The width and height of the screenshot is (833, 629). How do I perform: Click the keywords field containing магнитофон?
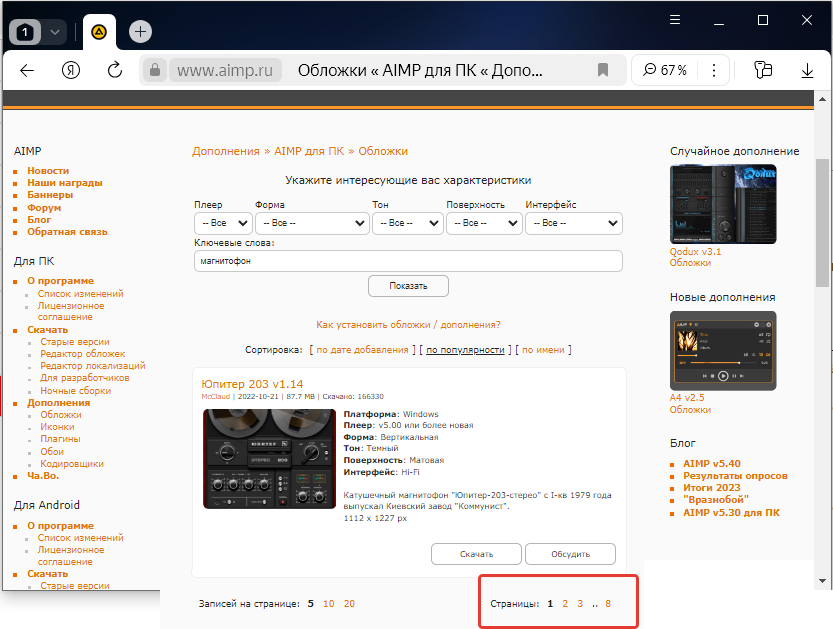tap(408, 261)
